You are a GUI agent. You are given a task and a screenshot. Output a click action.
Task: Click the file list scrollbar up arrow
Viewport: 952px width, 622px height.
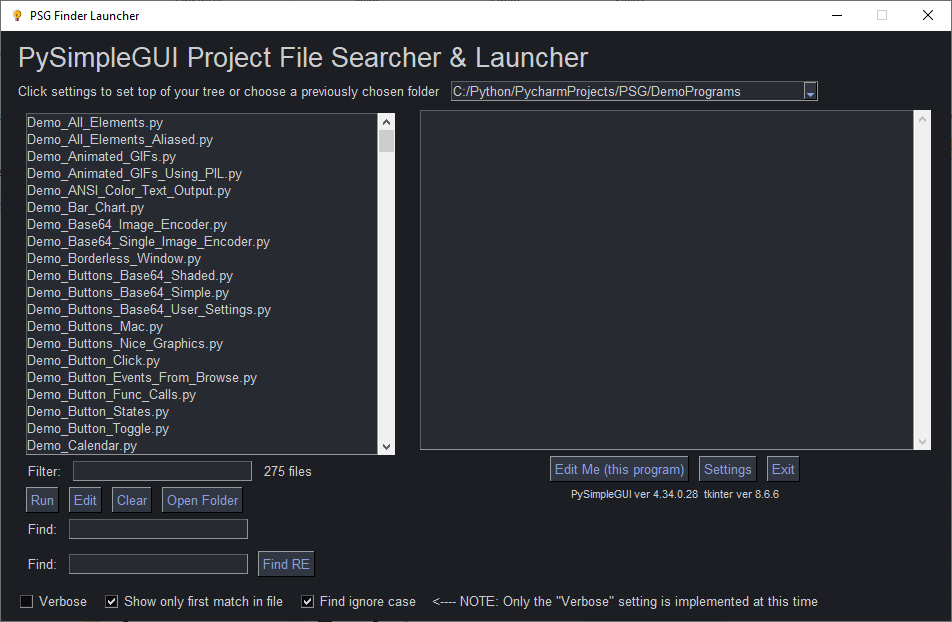(x=386, y=121)
